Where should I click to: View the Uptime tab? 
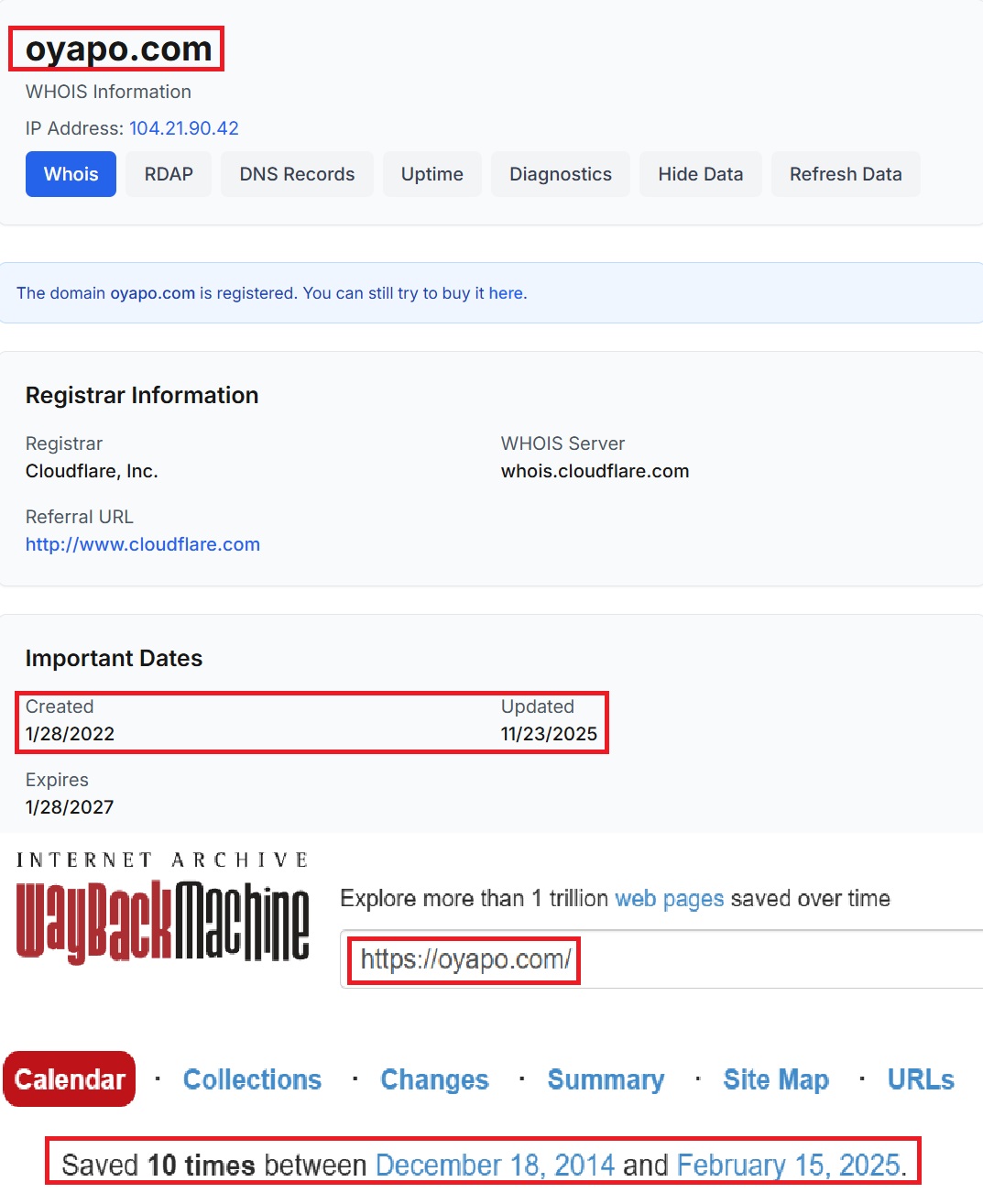click(431, 174)
